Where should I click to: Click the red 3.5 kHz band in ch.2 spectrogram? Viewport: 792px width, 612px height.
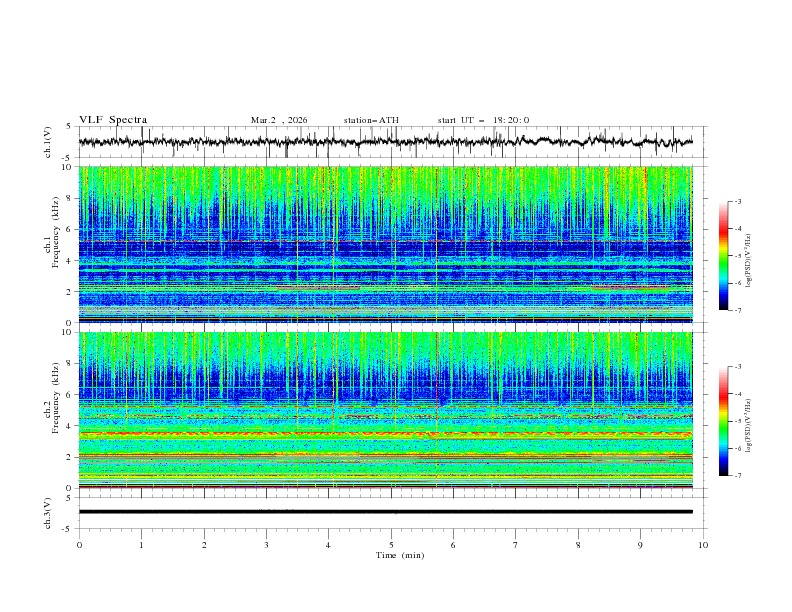pos(385,434)
